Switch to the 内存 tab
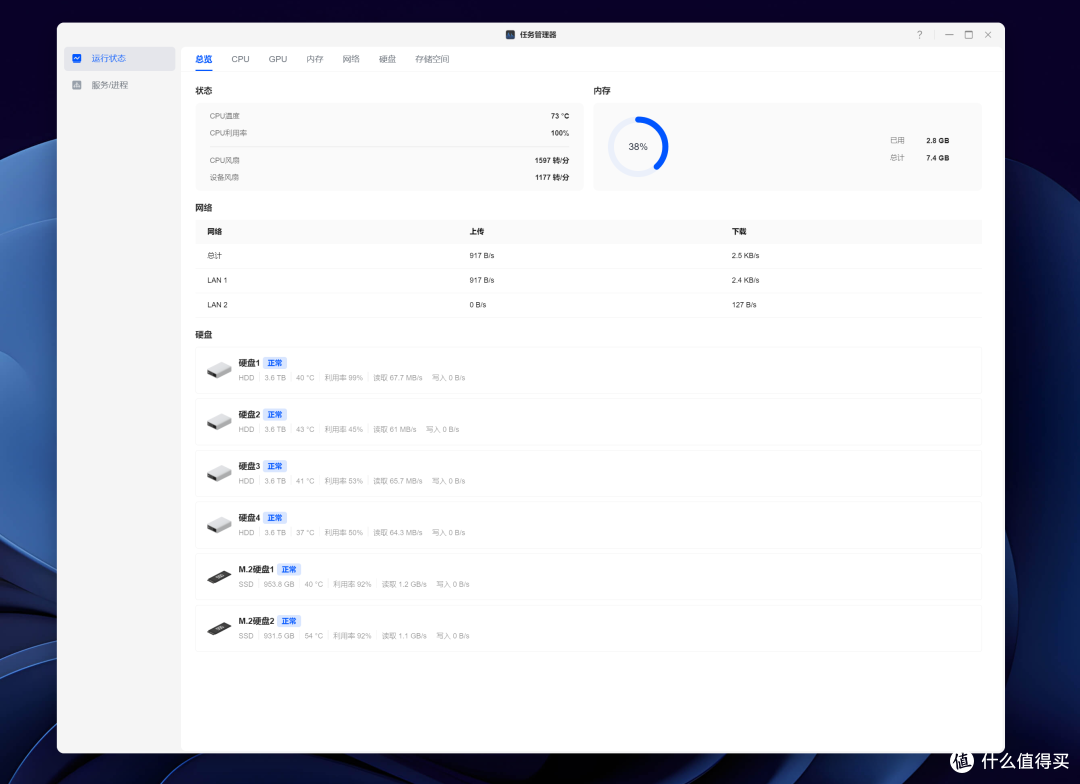This screenshot has width=1080, height=784. click(315, 59)
